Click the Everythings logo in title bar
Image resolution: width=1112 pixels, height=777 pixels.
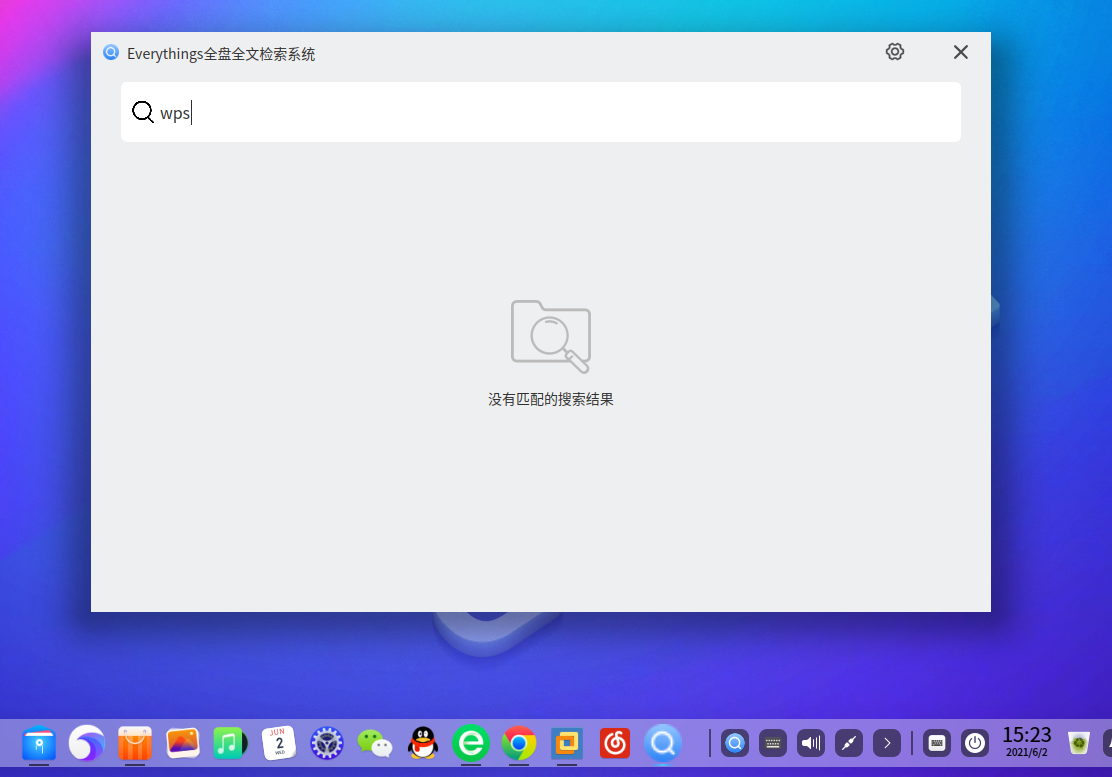(111, 52)
